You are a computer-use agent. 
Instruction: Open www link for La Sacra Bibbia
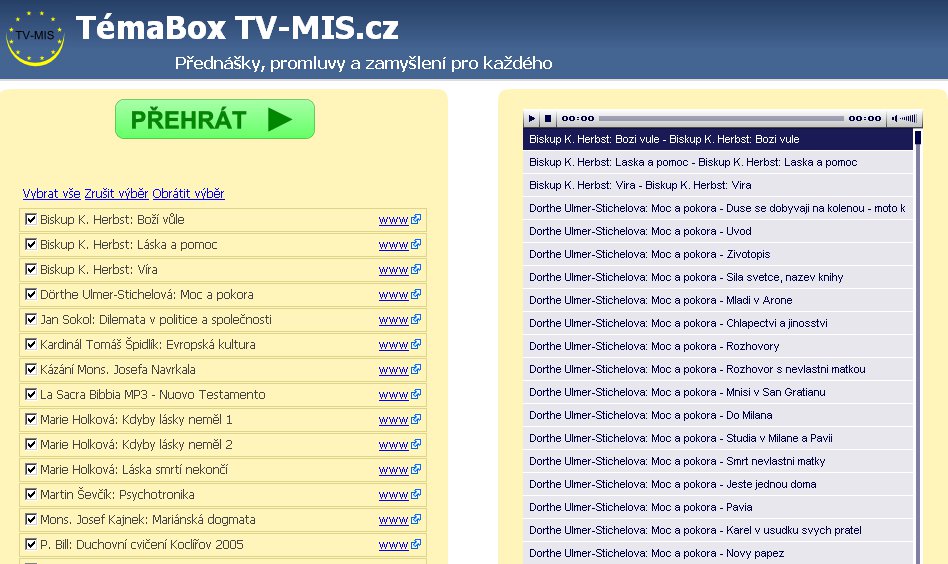[394, 395]
